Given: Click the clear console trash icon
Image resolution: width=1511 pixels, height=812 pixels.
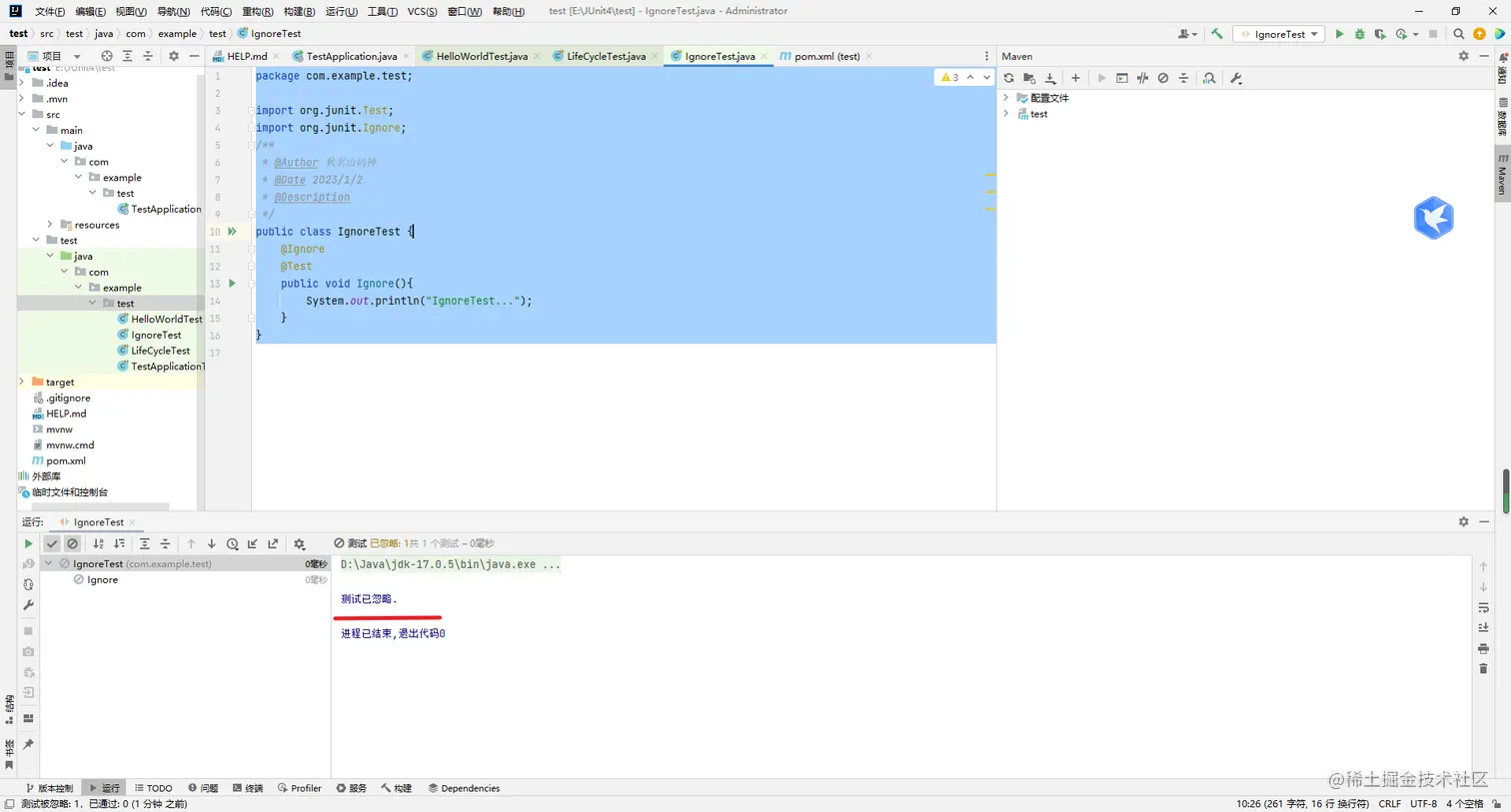Looking at the screenshot, I should click(x=1483, y=668).
